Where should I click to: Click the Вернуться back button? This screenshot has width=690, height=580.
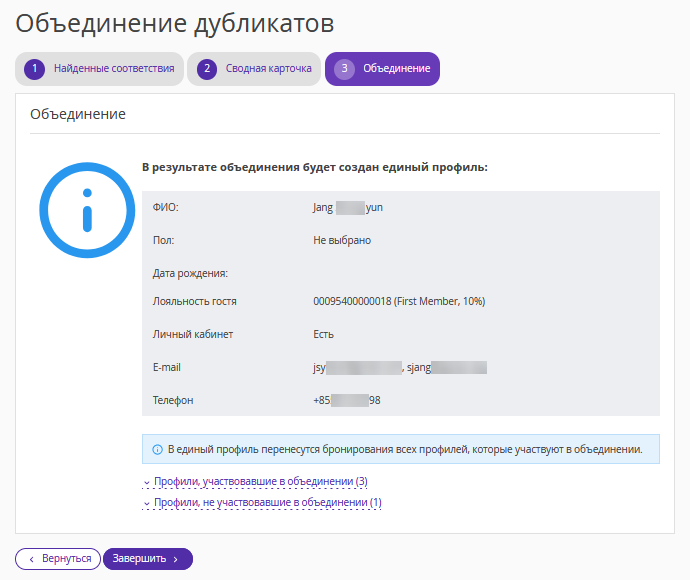[58, 558]
